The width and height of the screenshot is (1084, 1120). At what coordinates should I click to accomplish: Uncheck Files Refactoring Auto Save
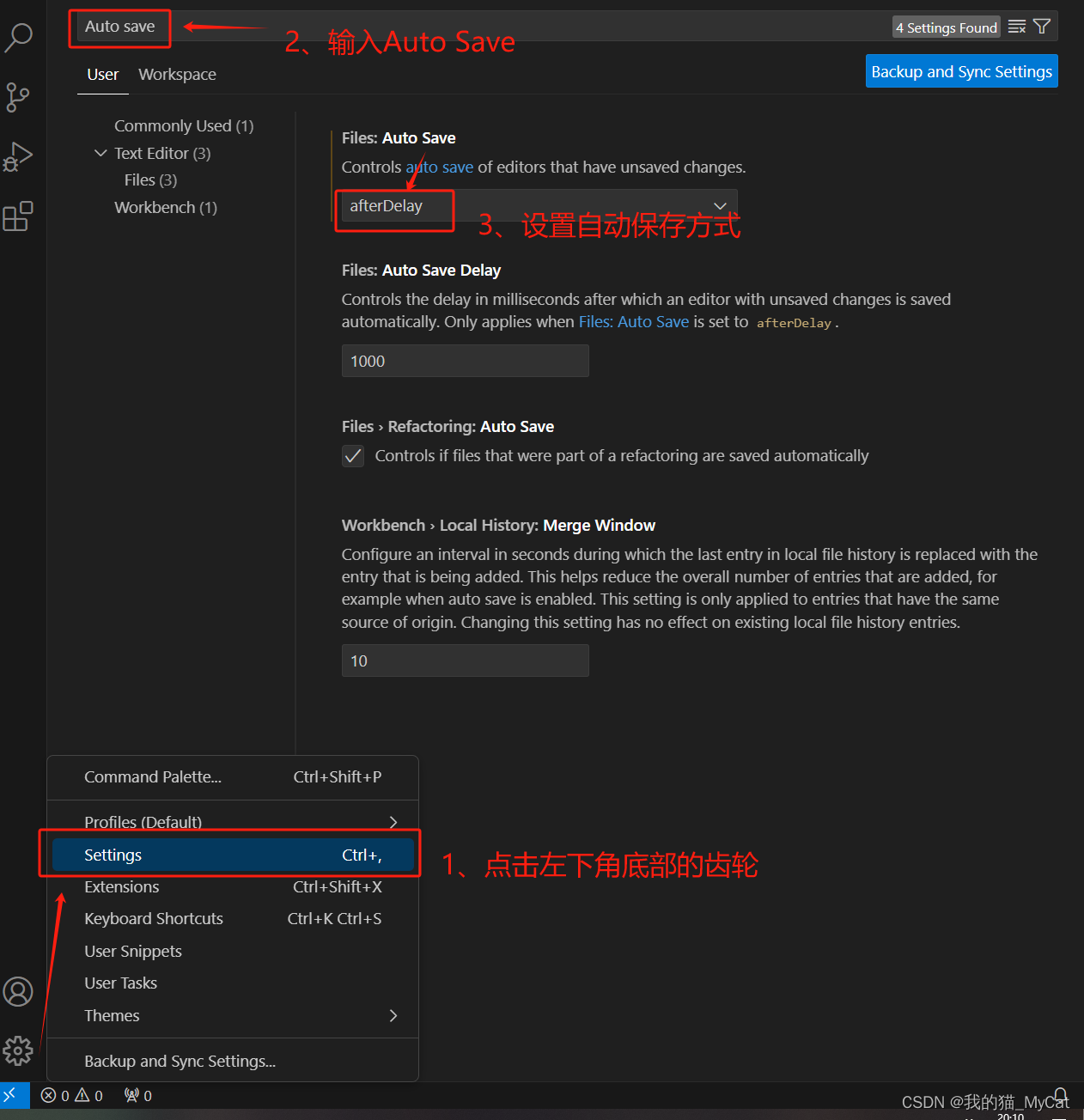(x=353, y=456)
